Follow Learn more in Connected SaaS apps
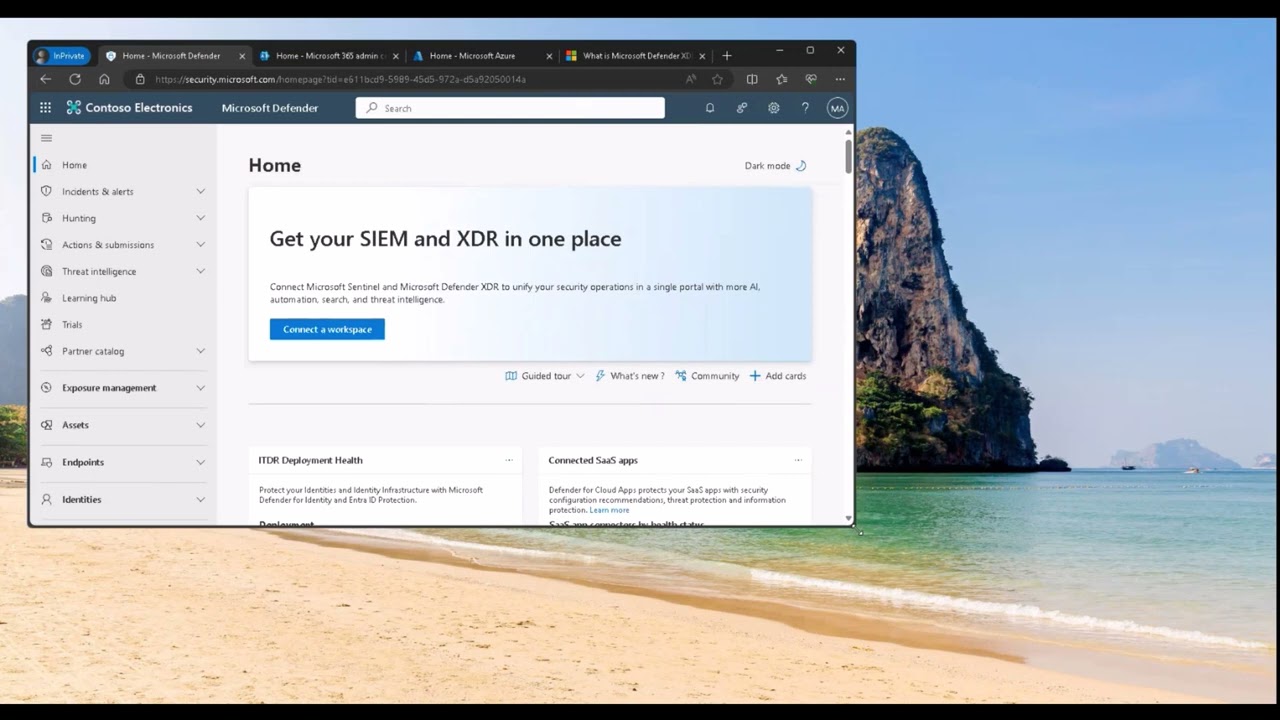This screenshot has width=1280, height=720. pyautogui.click(x=609, y=510)
